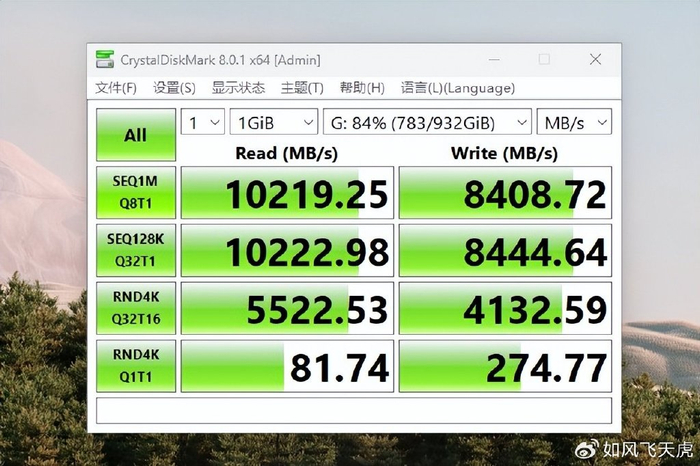Viewport: 700px width, 466px height.
Task: Open the 帮助(H) menu
Action: (x=362, y=88)
